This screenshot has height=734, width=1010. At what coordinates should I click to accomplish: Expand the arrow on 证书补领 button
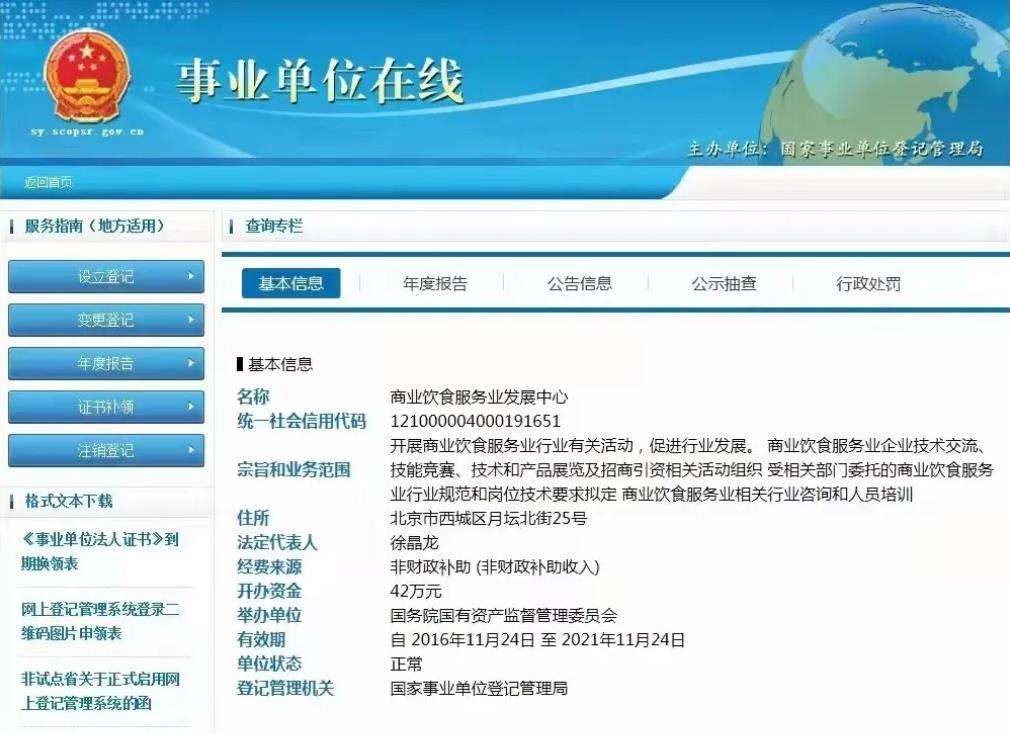(190, 407)
